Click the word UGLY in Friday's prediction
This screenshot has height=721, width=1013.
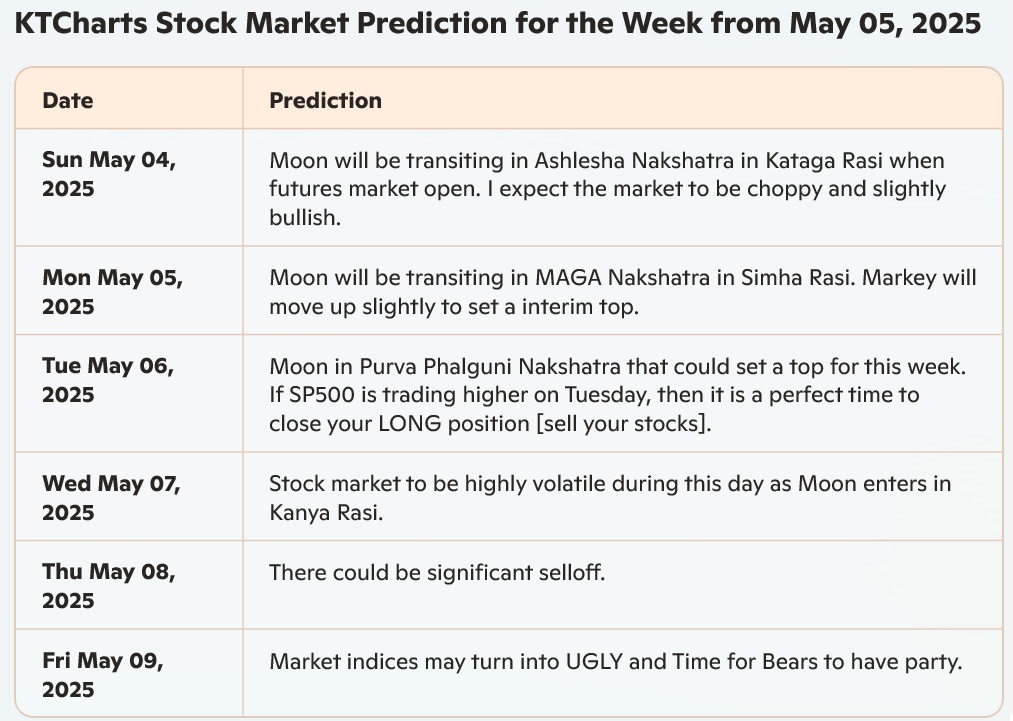pos(594,662)
